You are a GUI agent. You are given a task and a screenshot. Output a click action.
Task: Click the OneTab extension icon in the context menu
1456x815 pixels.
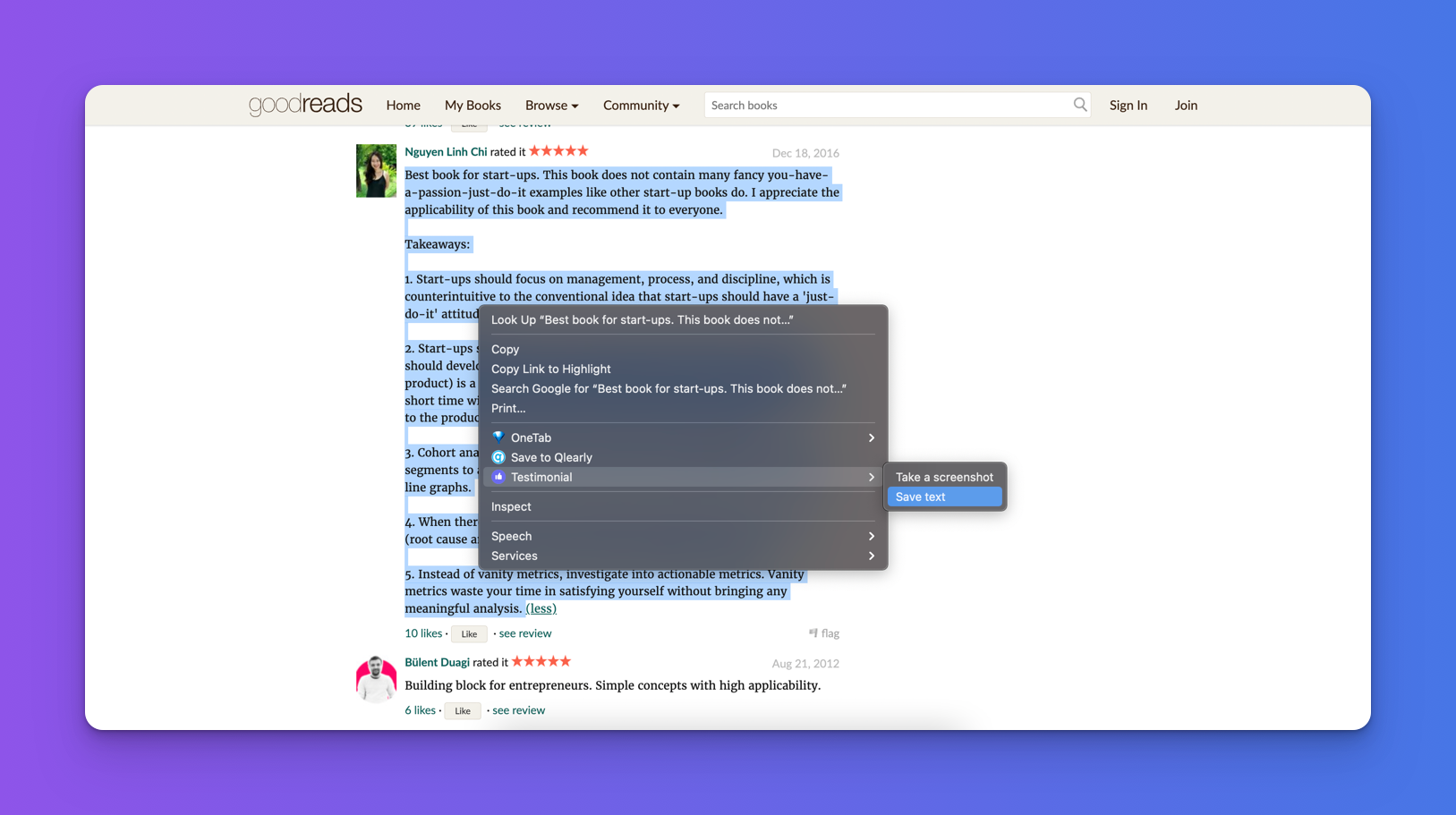(498, 437)
